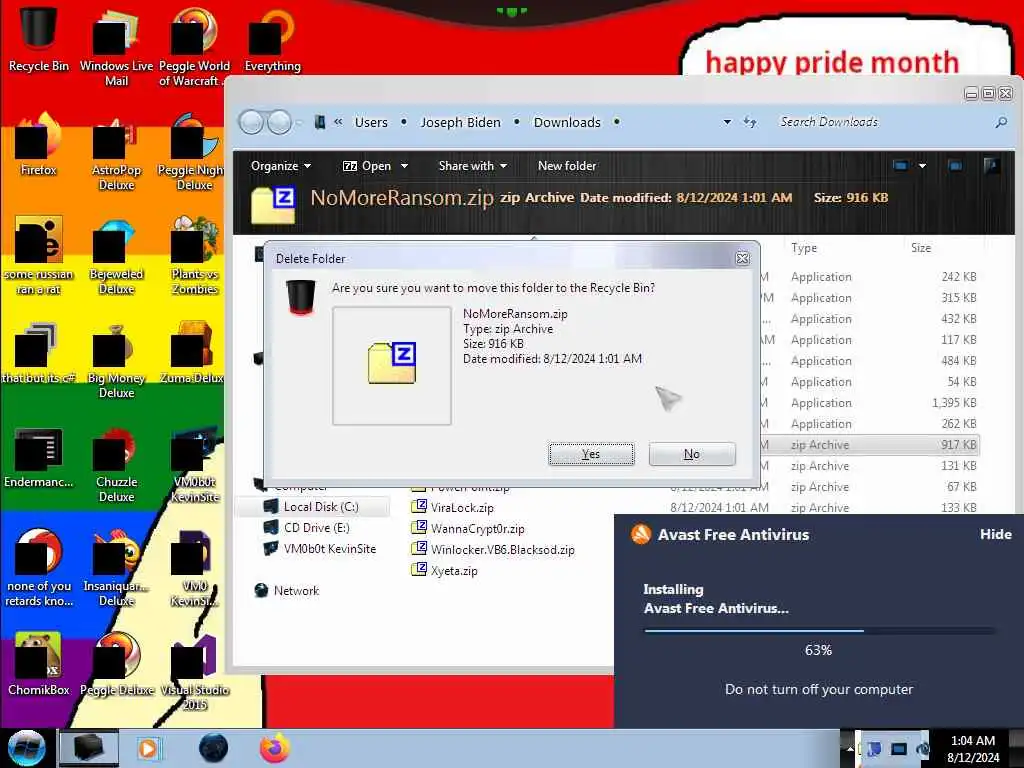
Task: Open the Share with dropdown
Action: point(473,166)
